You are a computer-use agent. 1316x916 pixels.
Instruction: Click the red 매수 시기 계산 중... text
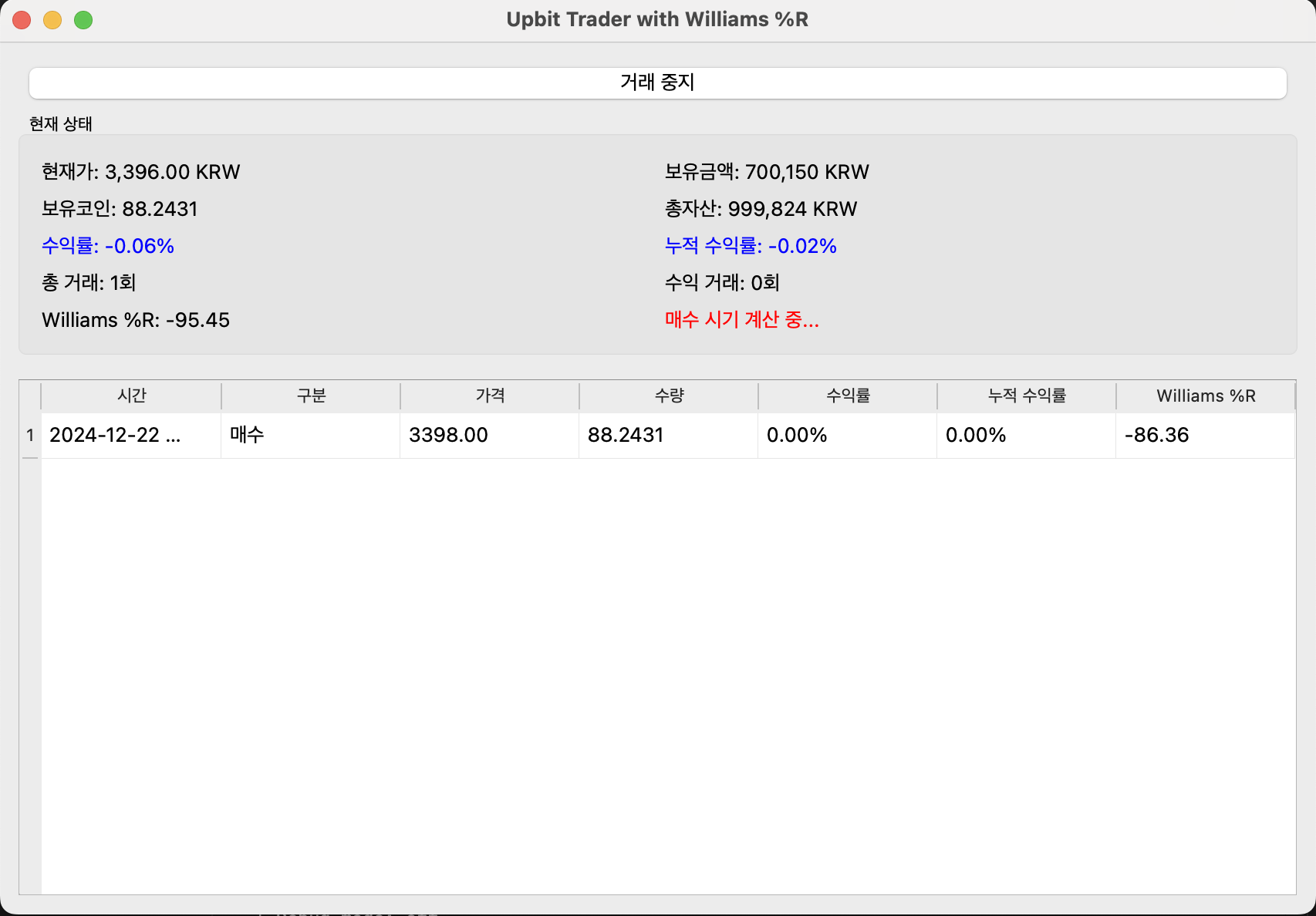pos(742,319)
